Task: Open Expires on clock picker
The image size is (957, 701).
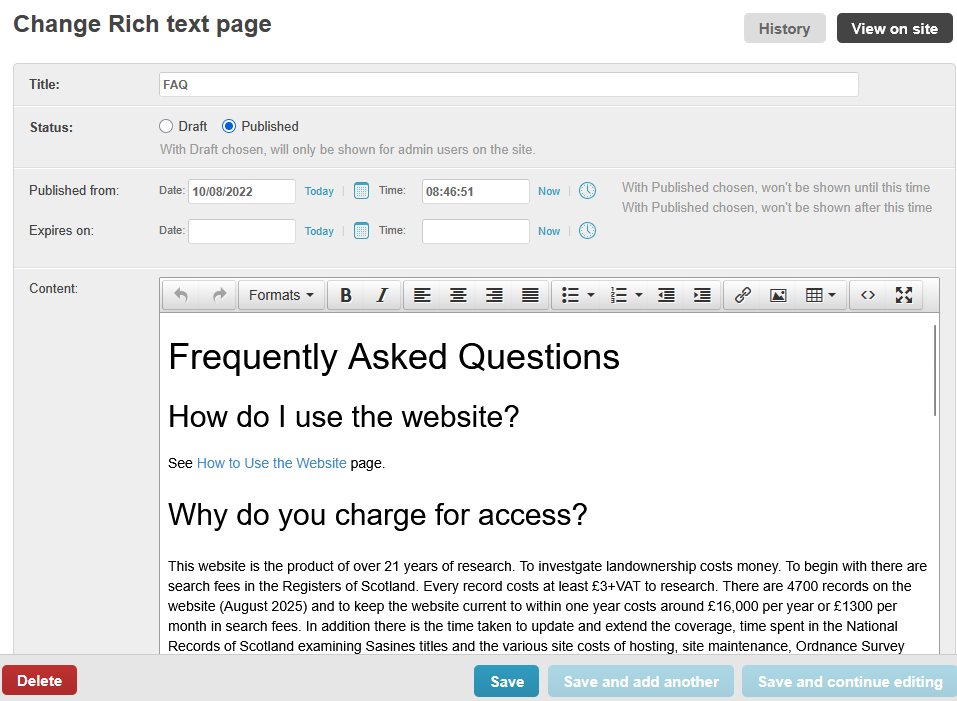Action: click(x=588, y=231)
